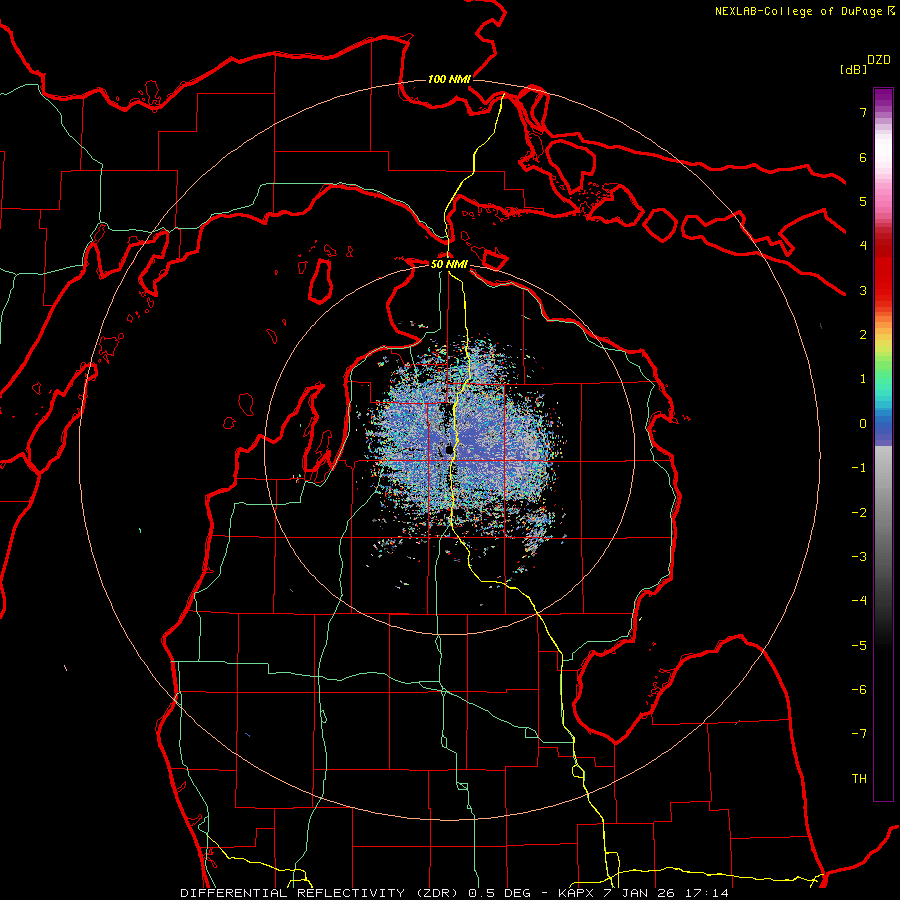The height and width of the screenshot is (900, 900).
Task: Click the DIFFERENTIAL REFLECTIVITY (ZDR) caption text
Action: point(321,893)
